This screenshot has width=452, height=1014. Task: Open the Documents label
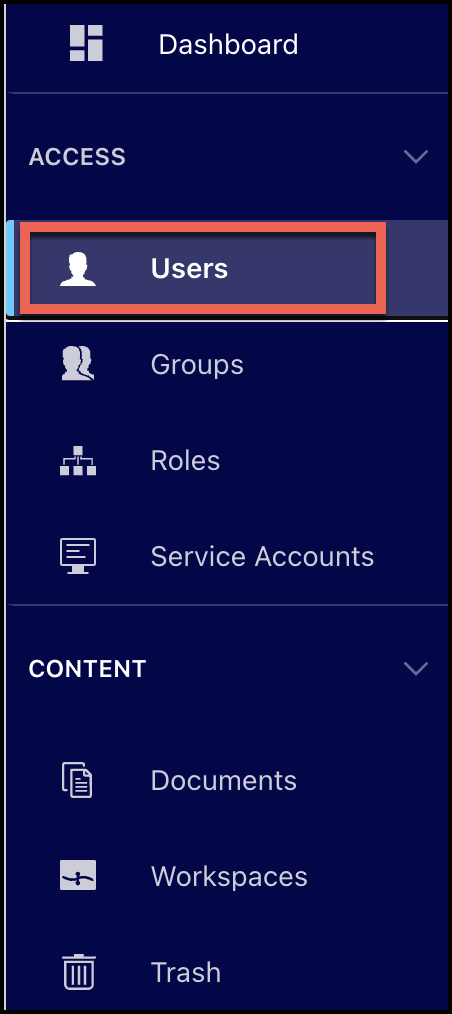224,781
